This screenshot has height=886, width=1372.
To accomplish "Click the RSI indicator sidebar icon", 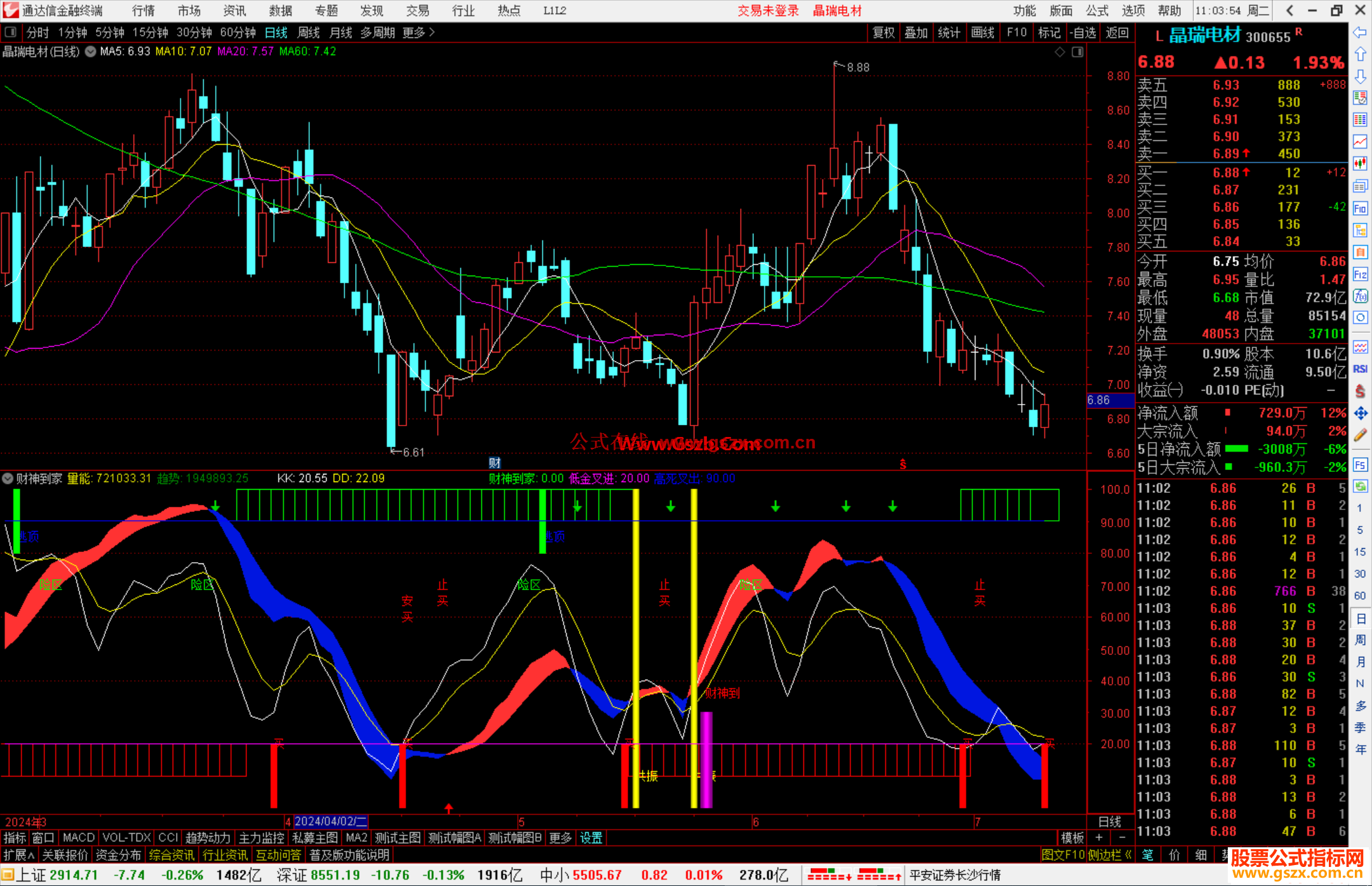I will pyautogui.click(x=1360, y=369).
